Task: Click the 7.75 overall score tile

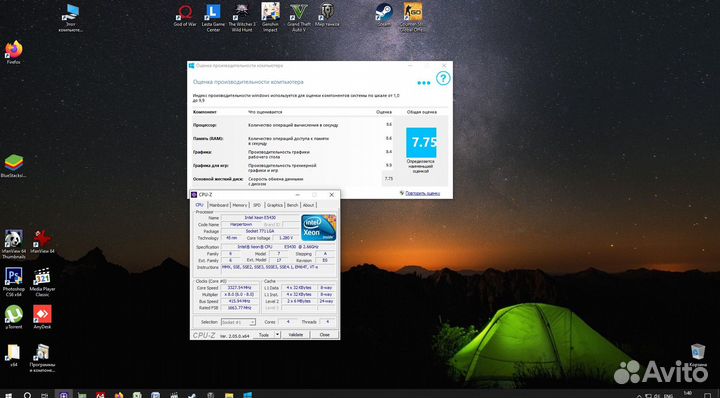Action: click(421, 142)
